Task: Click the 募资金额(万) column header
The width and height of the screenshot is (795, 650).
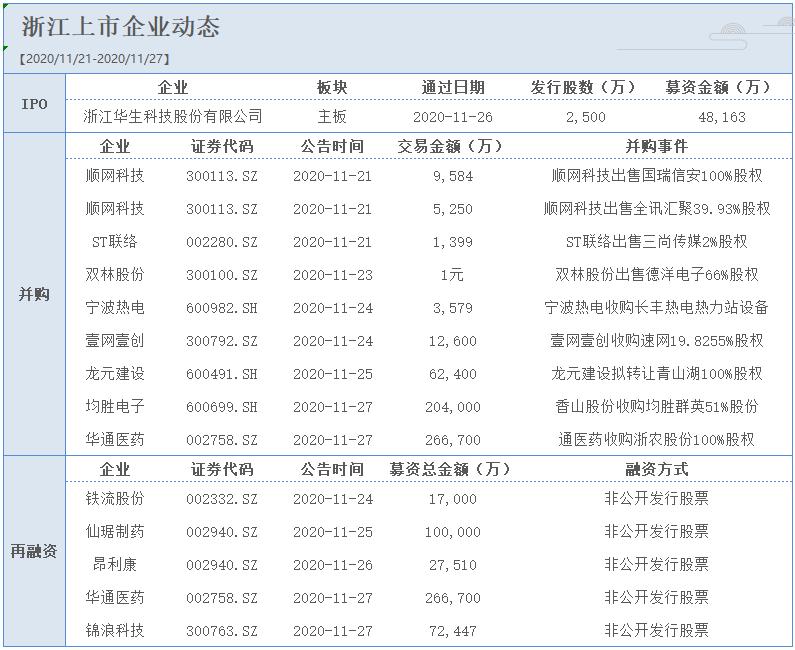Action: click(x=718, y=87)
